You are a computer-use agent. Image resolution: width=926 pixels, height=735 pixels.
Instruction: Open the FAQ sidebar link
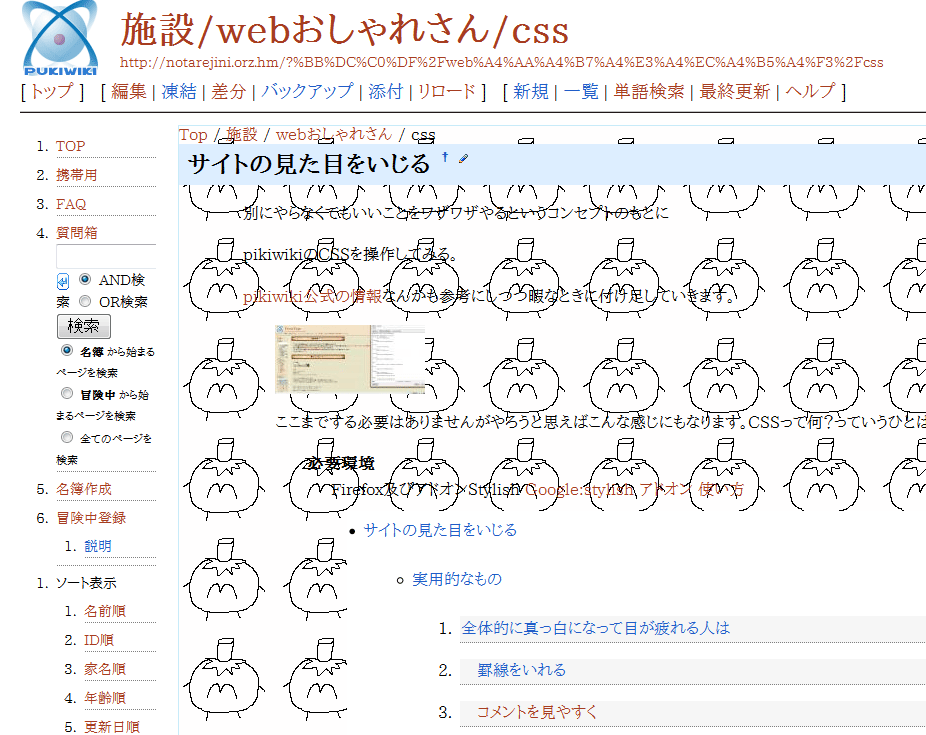[71, 204]
